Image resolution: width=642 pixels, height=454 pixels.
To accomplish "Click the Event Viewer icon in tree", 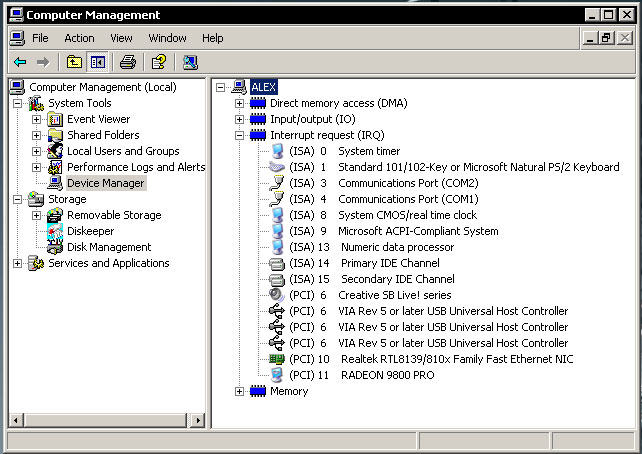I will tap(55, 119).
